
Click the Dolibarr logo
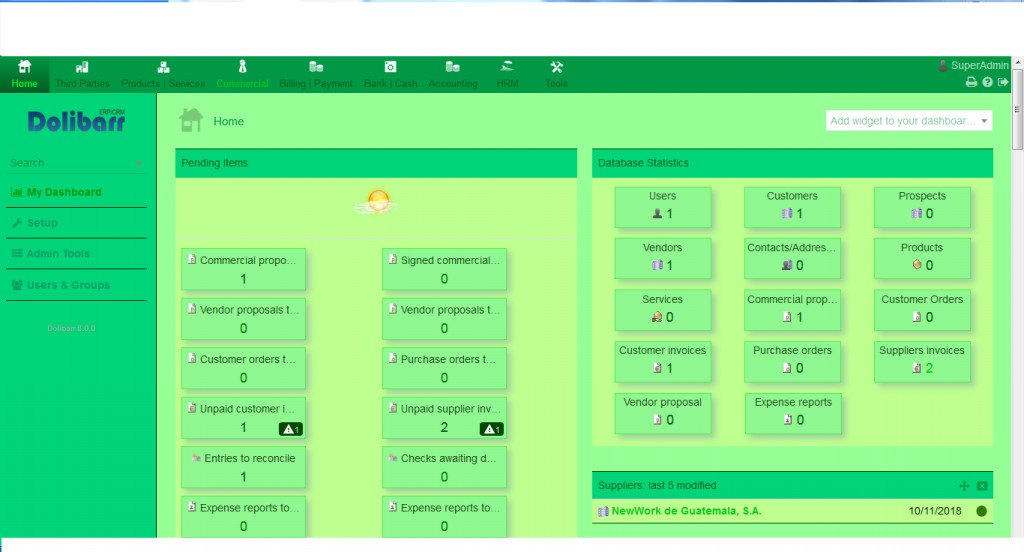tap(76, 121)
